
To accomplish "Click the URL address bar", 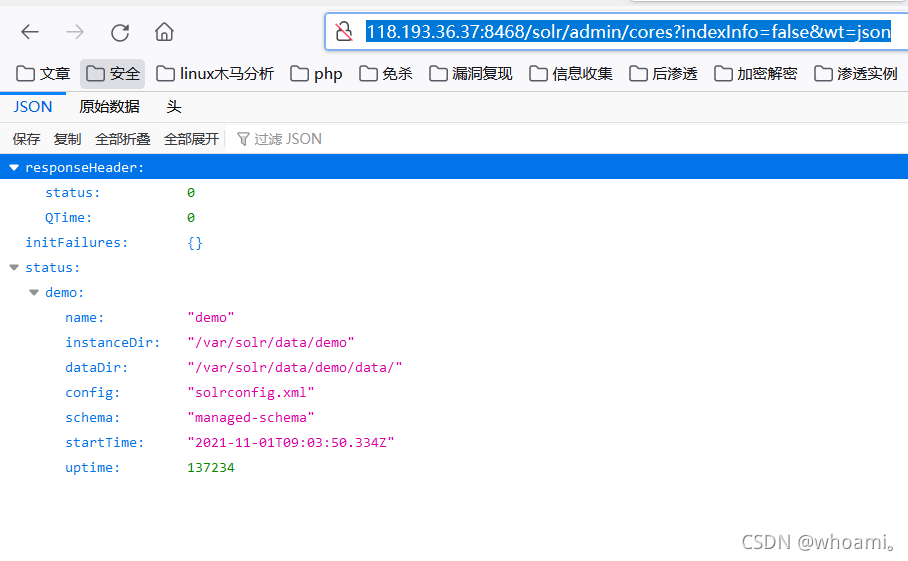I will (628, 31).
